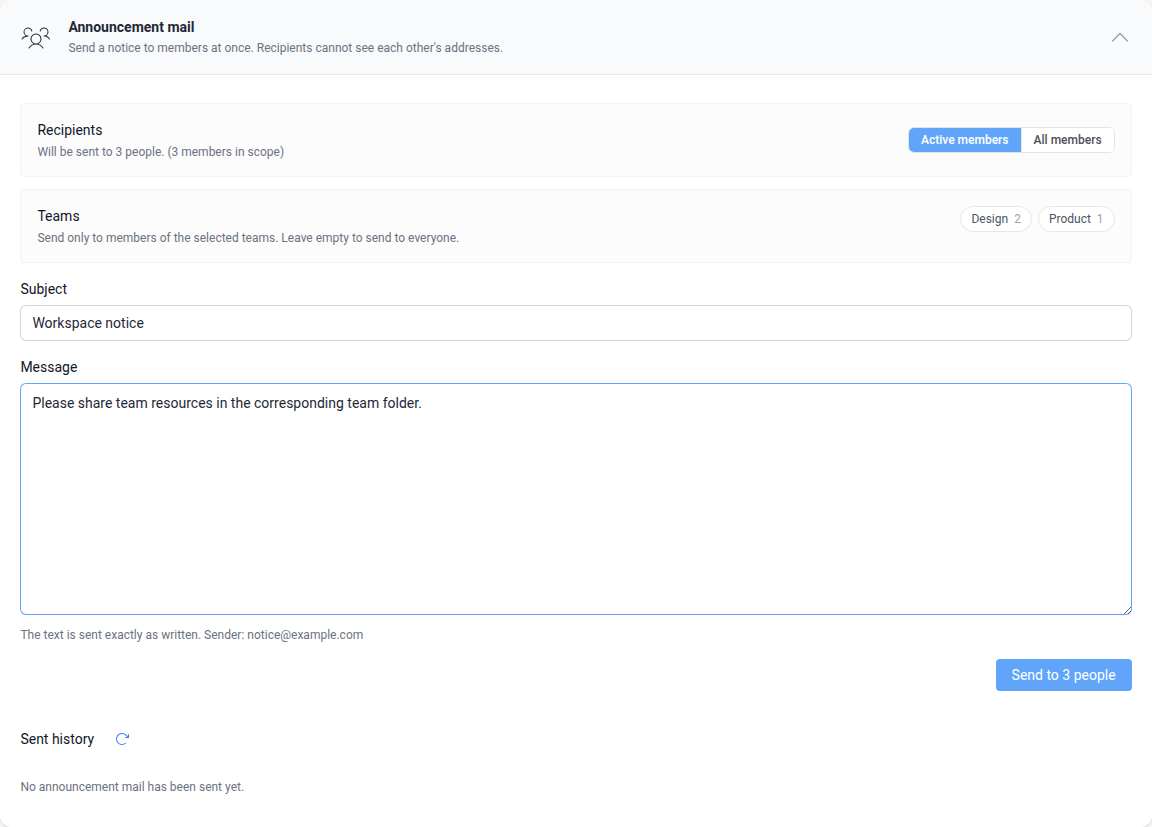Click the 'Recipients cannot see each other's addresses' subtitle
The width and height of the screenshot is (1152, 827).
(379, 48)
